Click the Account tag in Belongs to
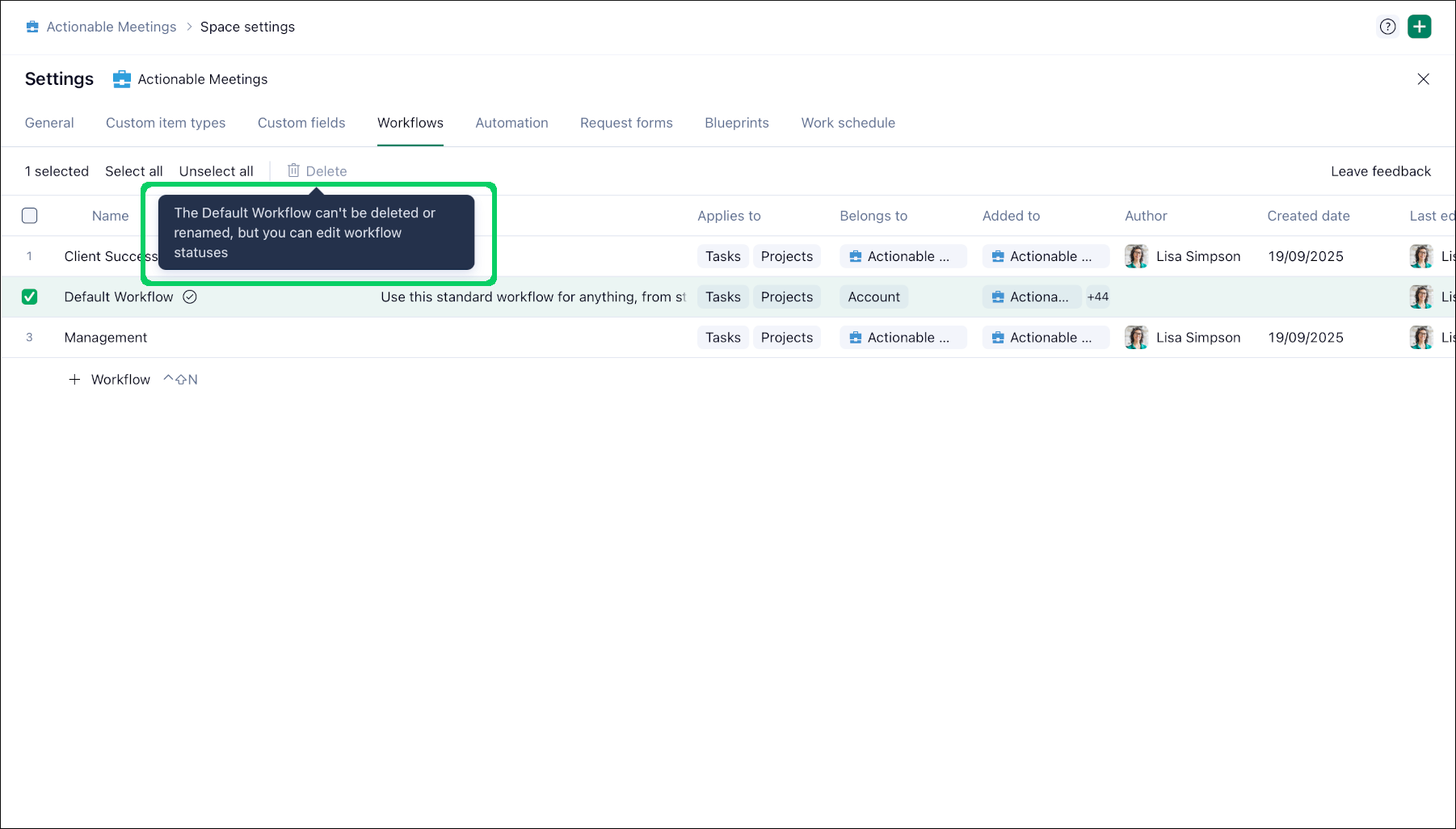Image resolution: width=1456 pixels, height=829 pixels. coord(873,297)
